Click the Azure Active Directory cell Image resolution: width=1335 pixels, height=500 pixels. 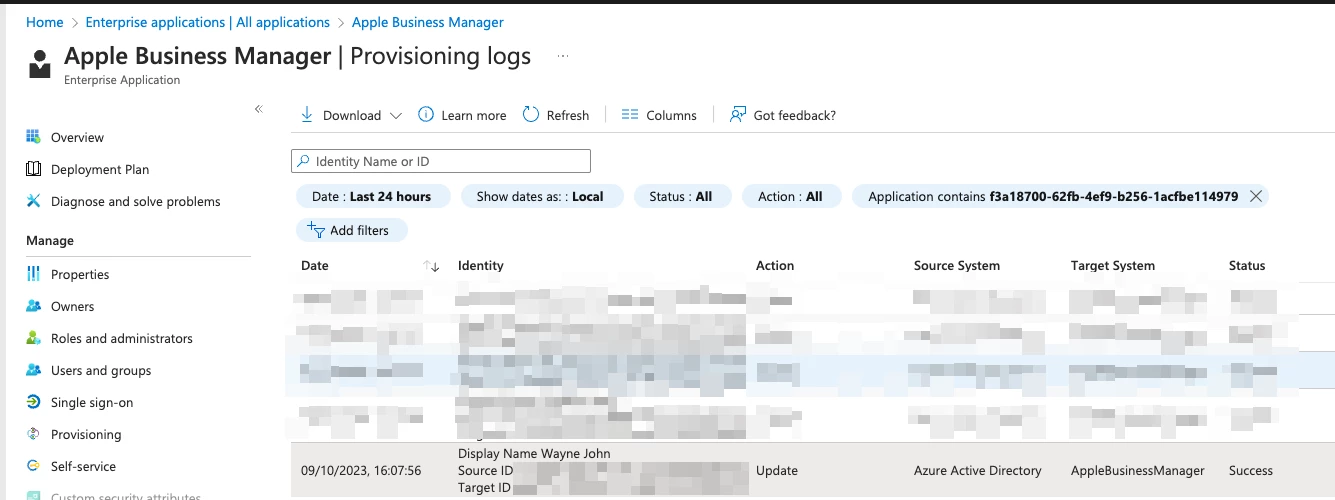point(978,470)
